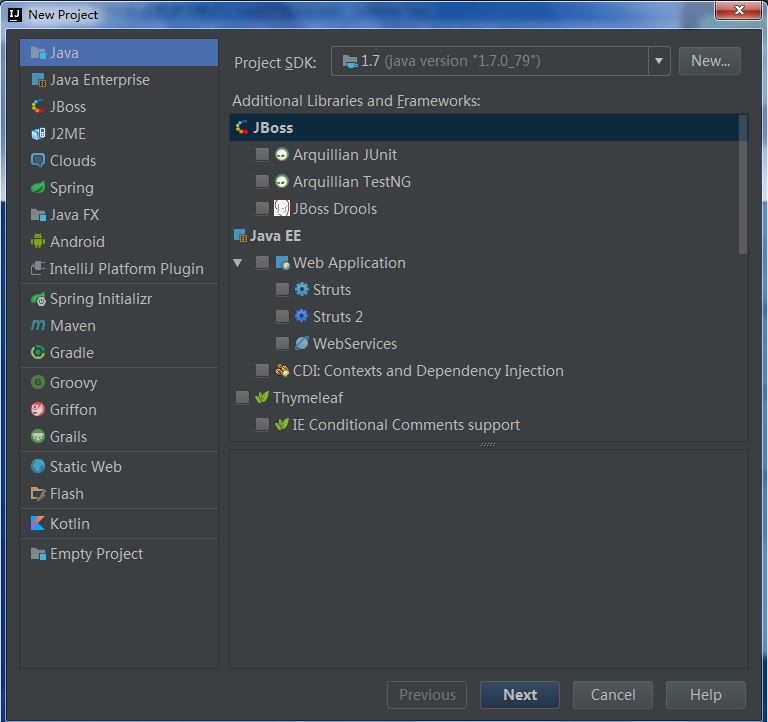Click the splitter handle below frameworks list

click(488, 444)
